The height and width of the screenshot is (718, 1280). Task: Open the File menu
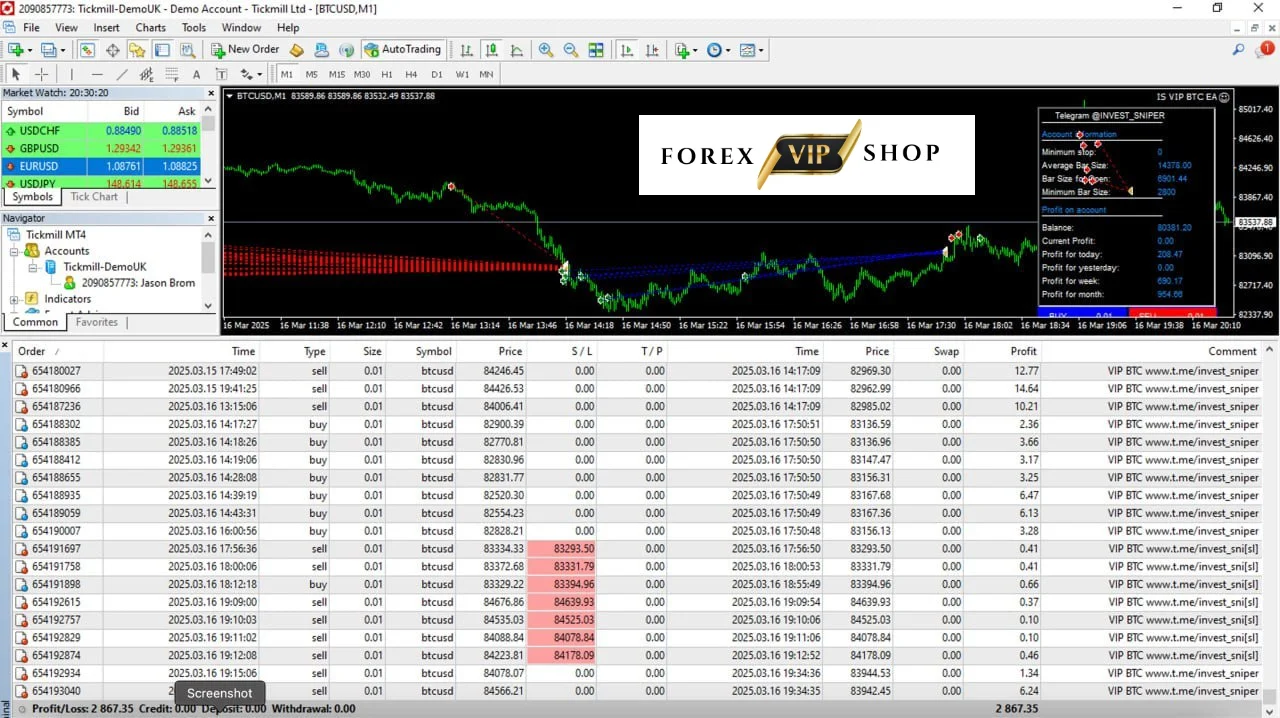point(31,28)
